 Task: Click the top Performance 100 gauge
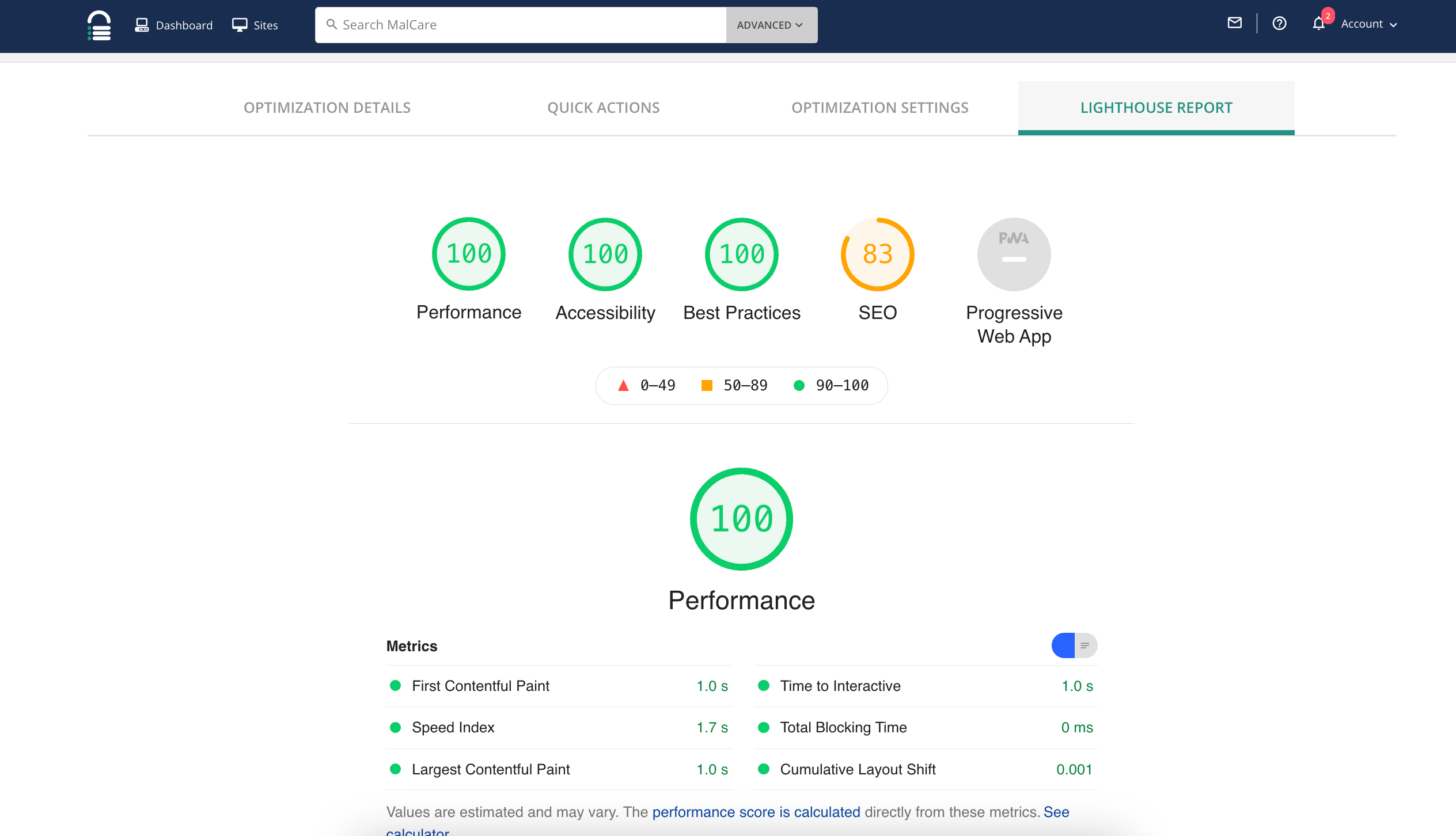[468, 254]
